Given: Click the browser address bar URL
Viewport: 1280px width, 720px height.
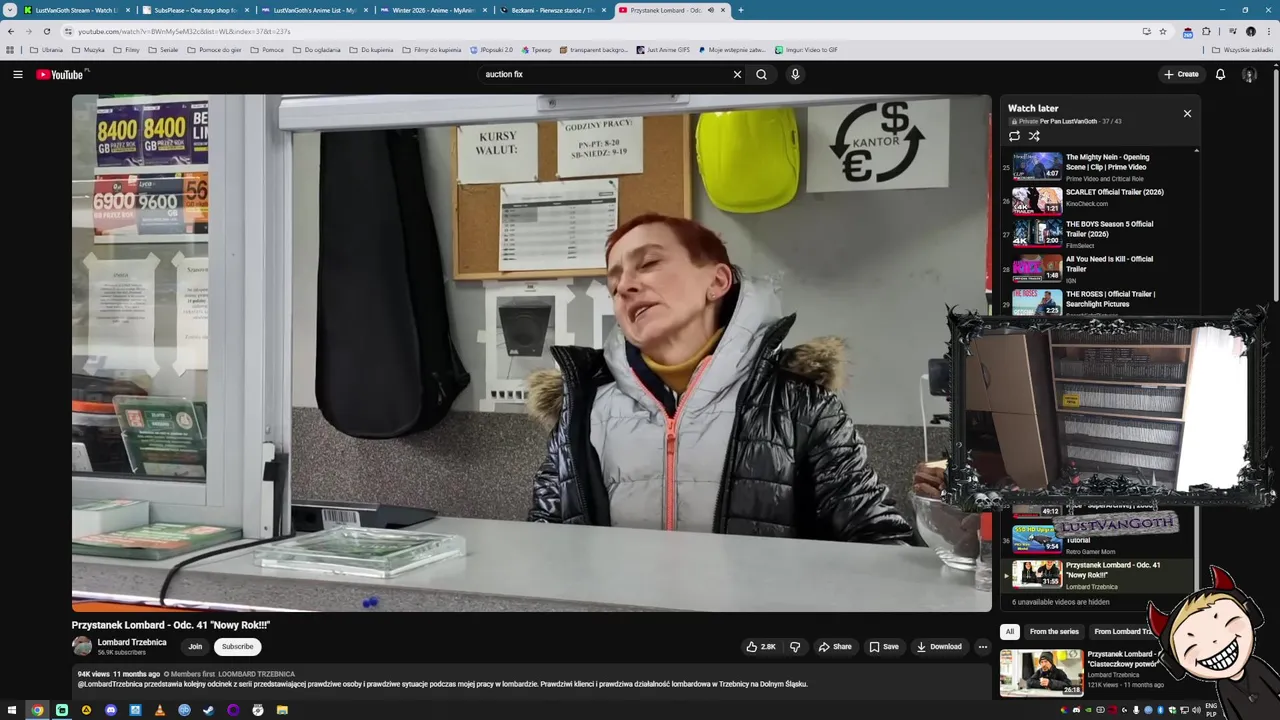Looking at the screenshot, I should tap(184, 31).
